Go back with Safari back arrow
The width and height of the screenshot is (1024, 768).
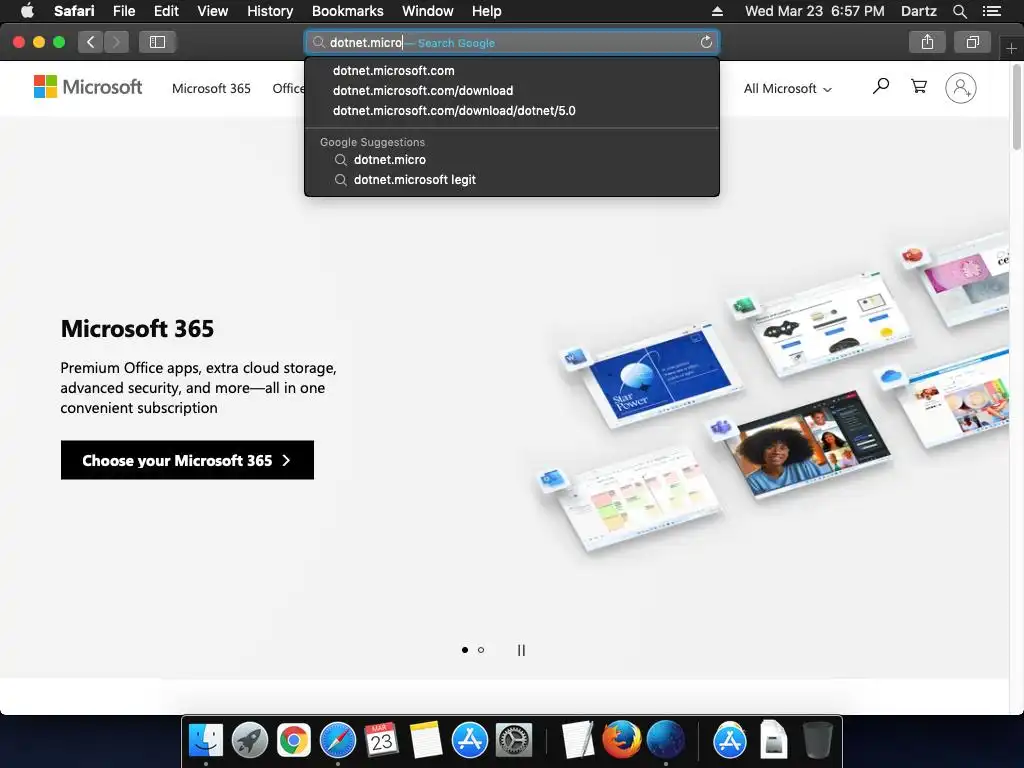[91, 42]
